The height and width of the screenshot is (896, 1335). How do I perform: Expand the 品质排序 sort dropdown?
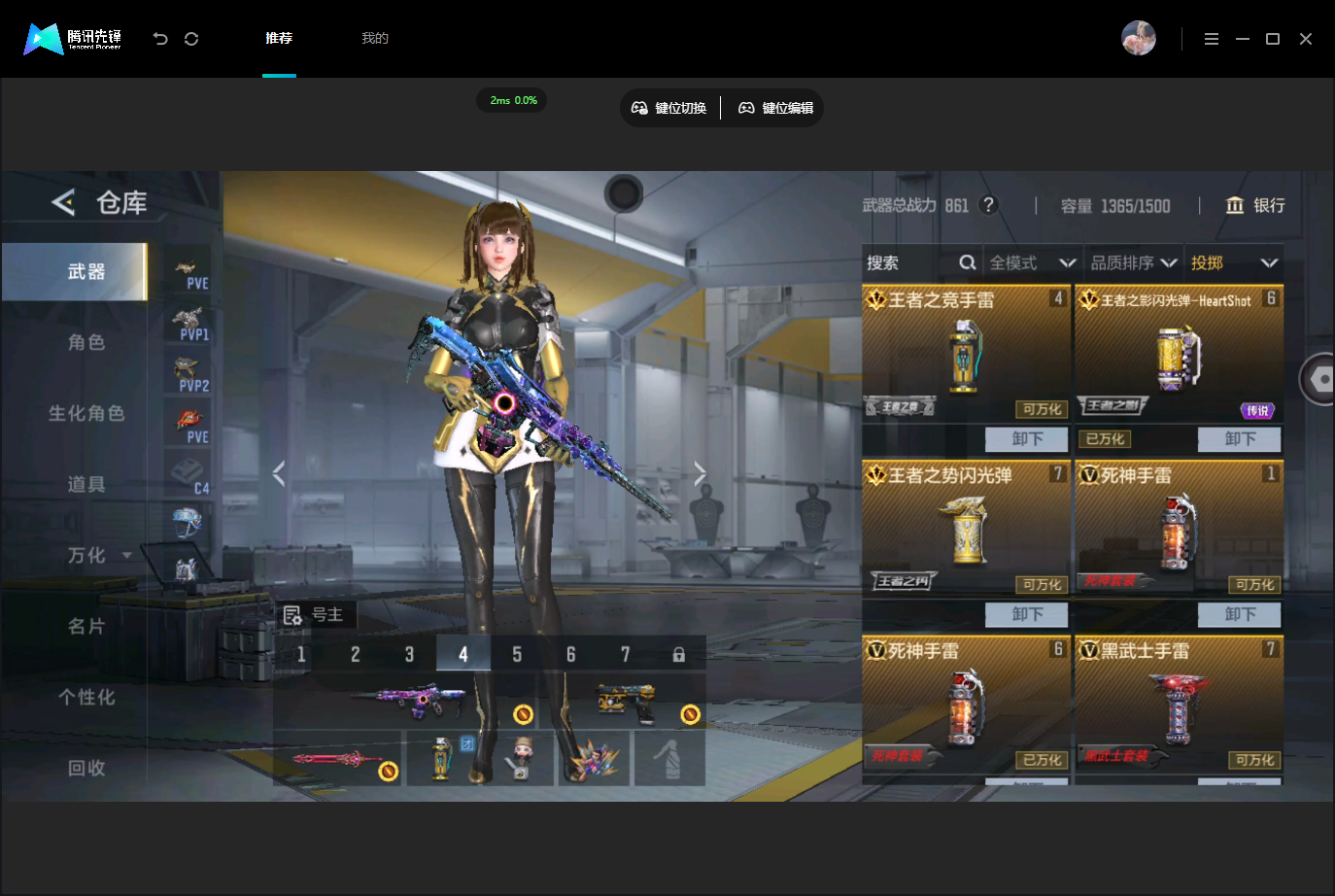[1134, 262]
